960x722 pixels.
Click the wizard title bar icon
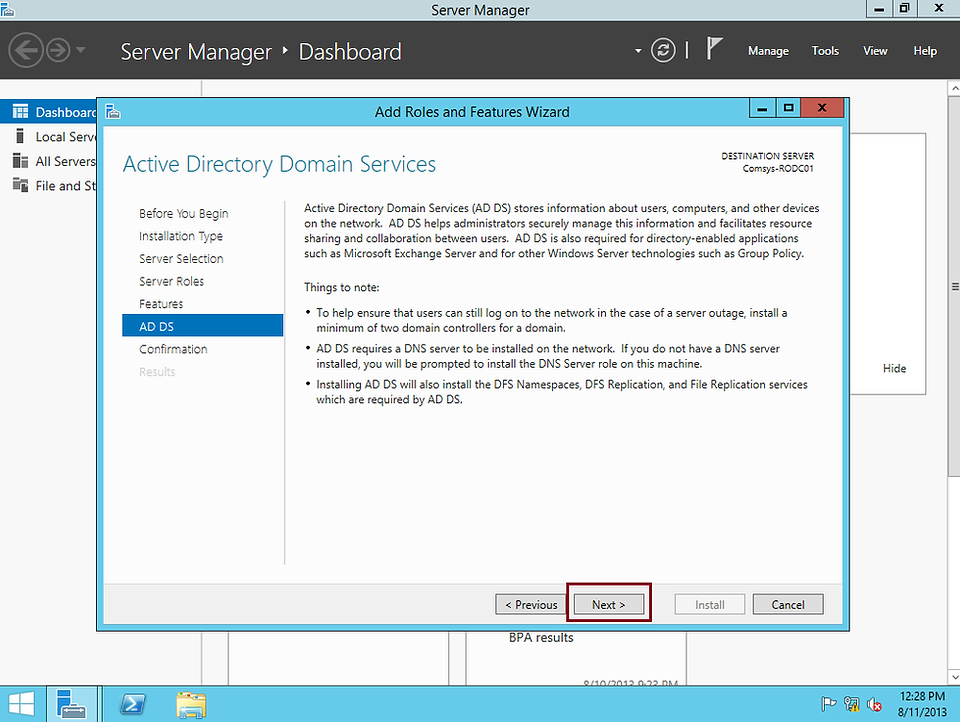(113, 112)
